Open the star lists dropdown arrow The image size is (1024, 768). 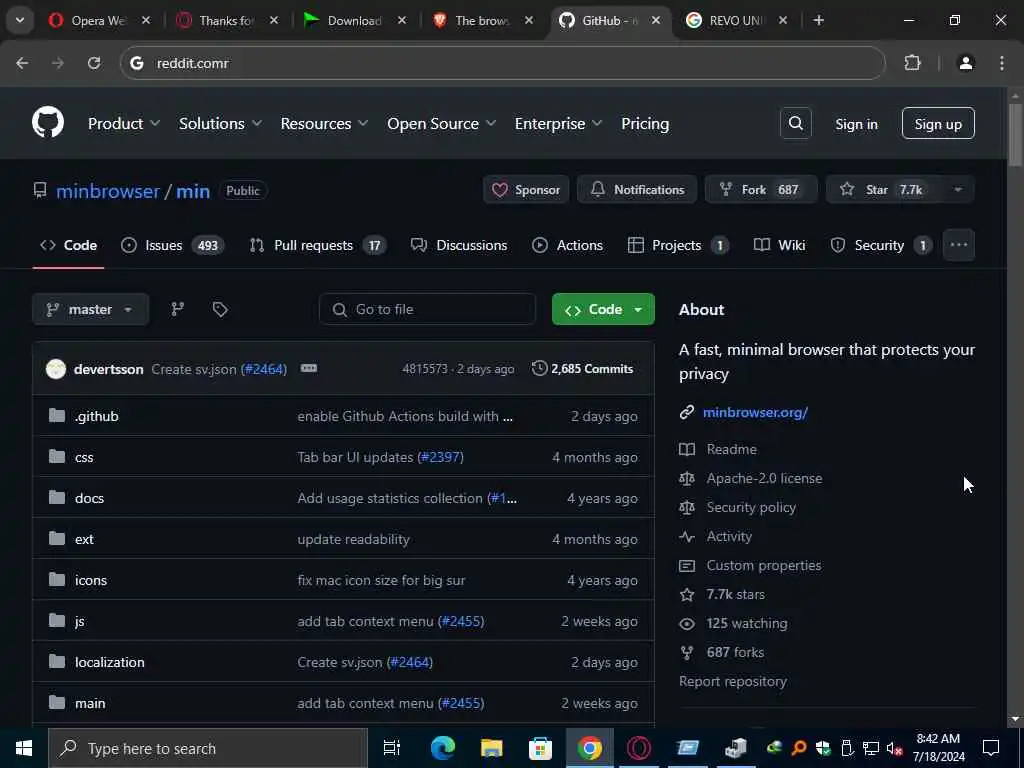(958, 189)
